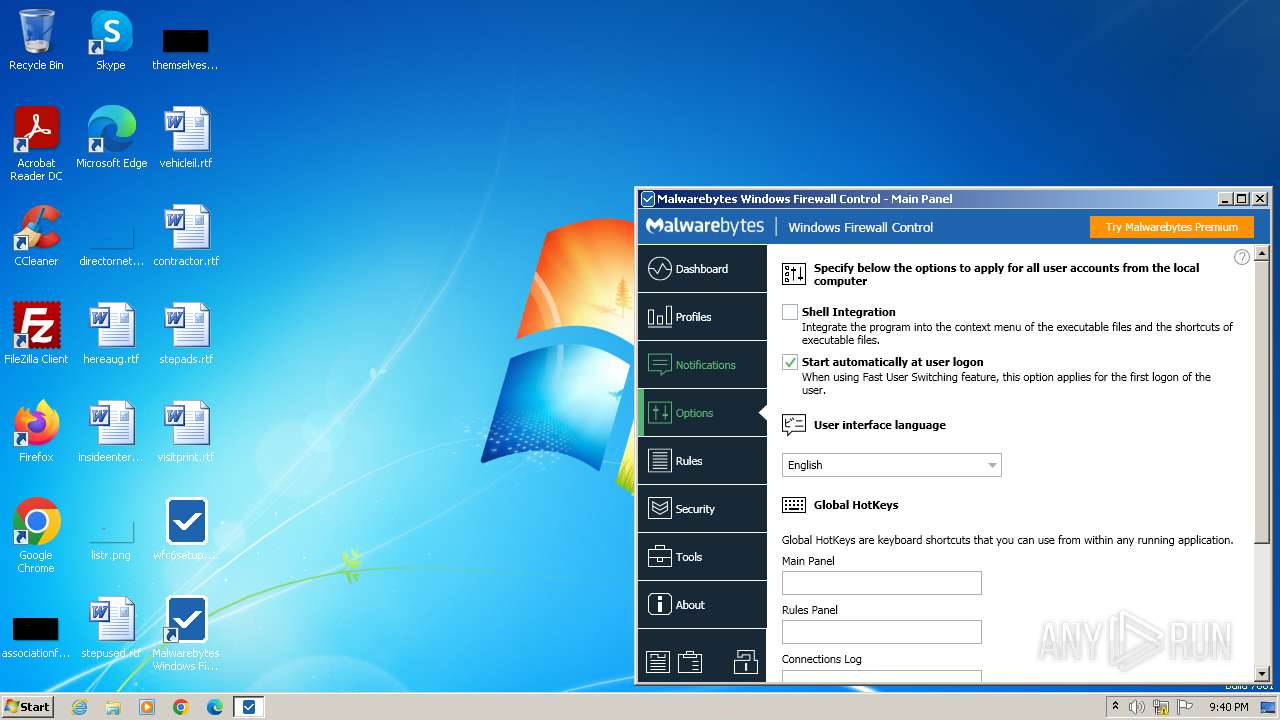
Task: Open the Dashboard section
Action: tap(702, 269)
